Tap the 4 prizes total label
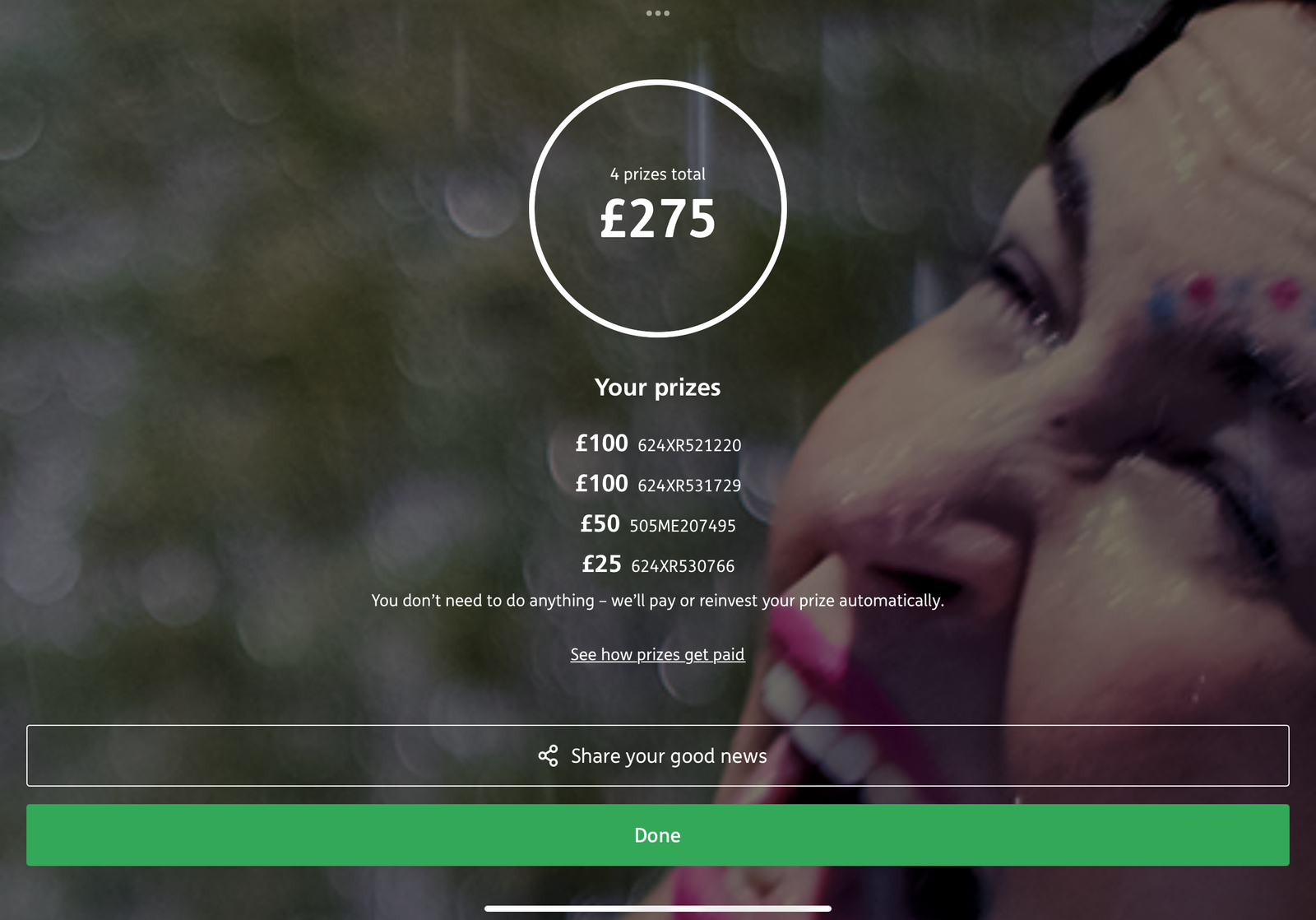This screenshot has height=920, width=1316. point(658,174)
